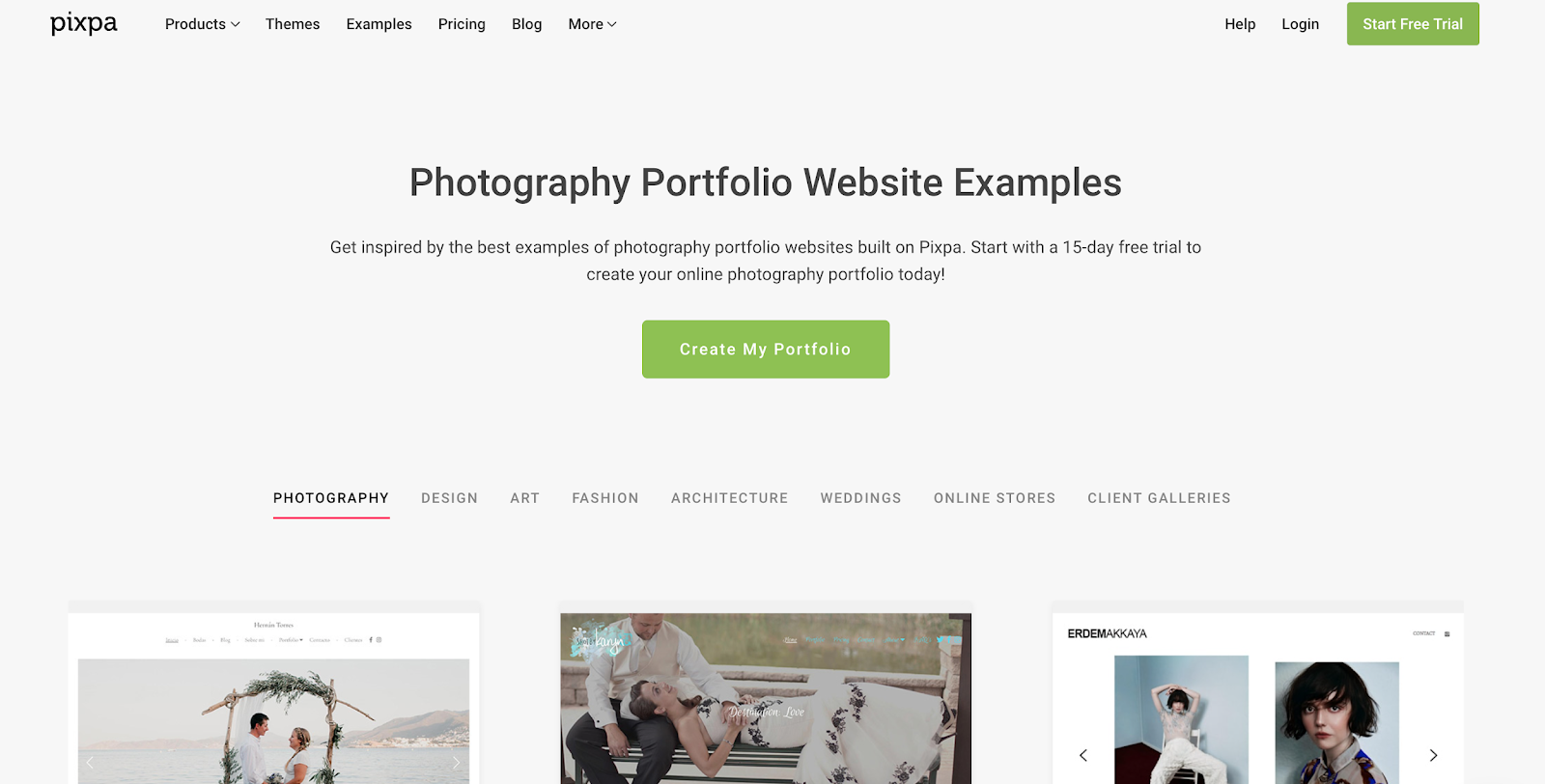Image resolution: width=1545 pixels, height=784 pixels.
Task: Go to Examples in navigation
Action: 379,24
